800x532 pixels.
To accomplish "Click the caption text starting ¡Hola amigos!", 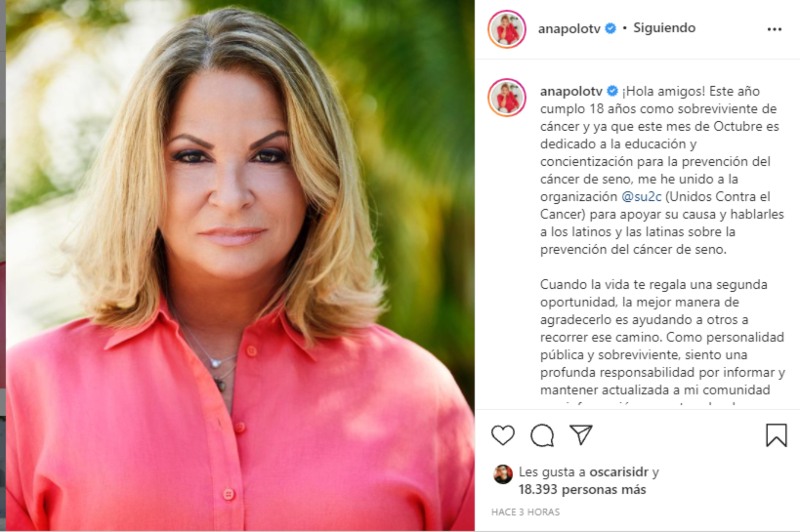I will [662, 170].
